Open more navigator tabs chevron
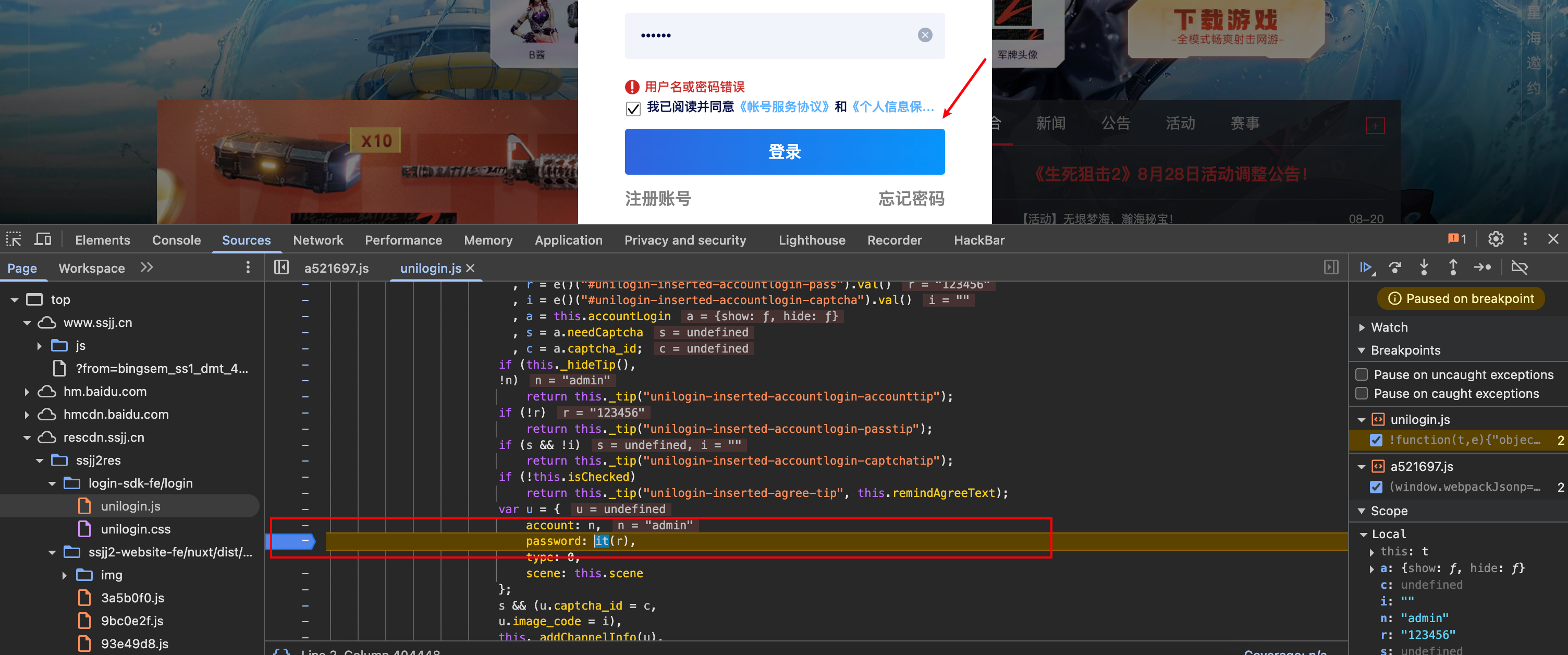1568x655 pixels. click(x=146, y=267)
